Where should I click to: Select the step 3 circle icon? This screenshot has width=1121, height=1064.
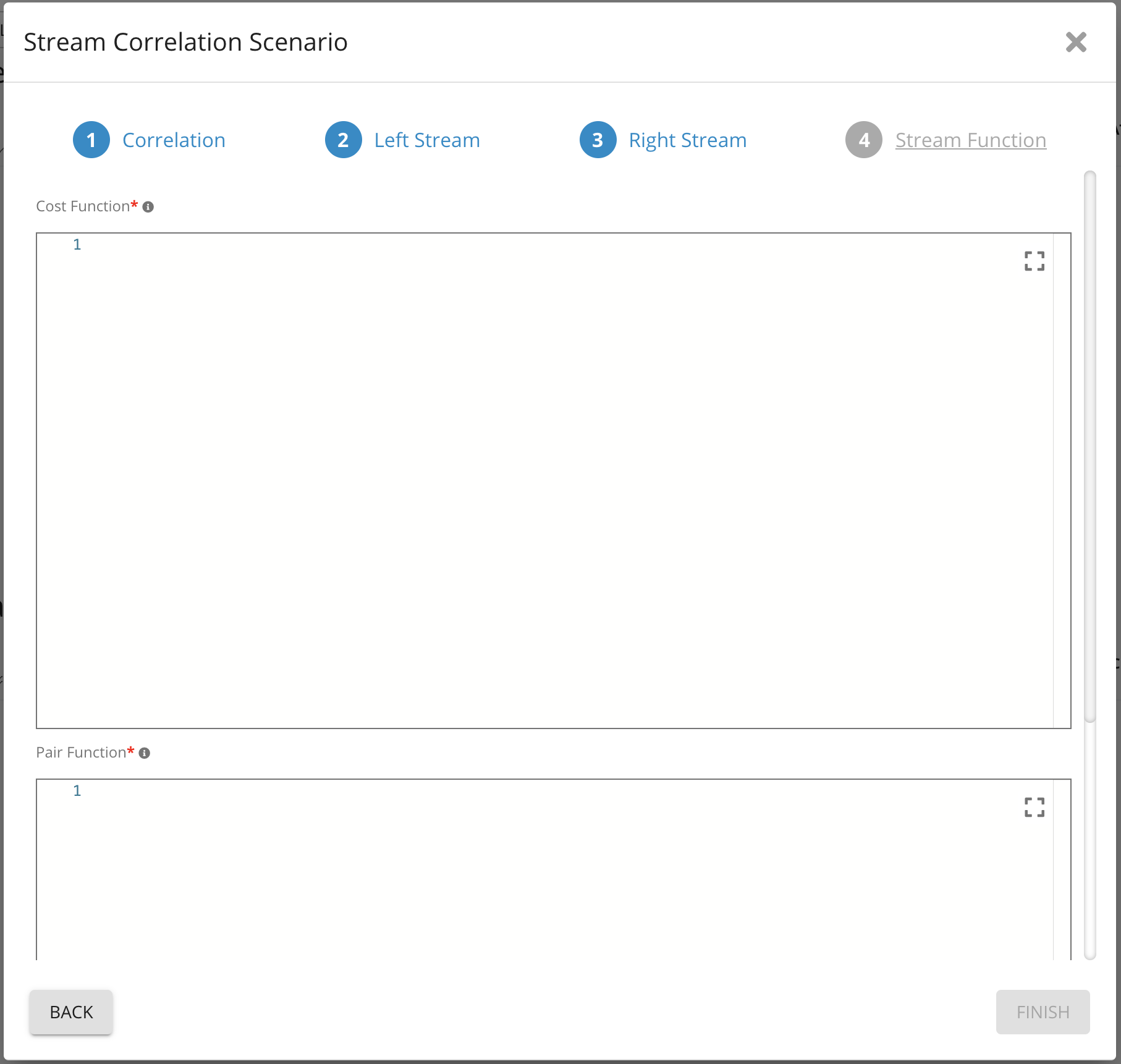pyautogui.click(x=598, y=140)
